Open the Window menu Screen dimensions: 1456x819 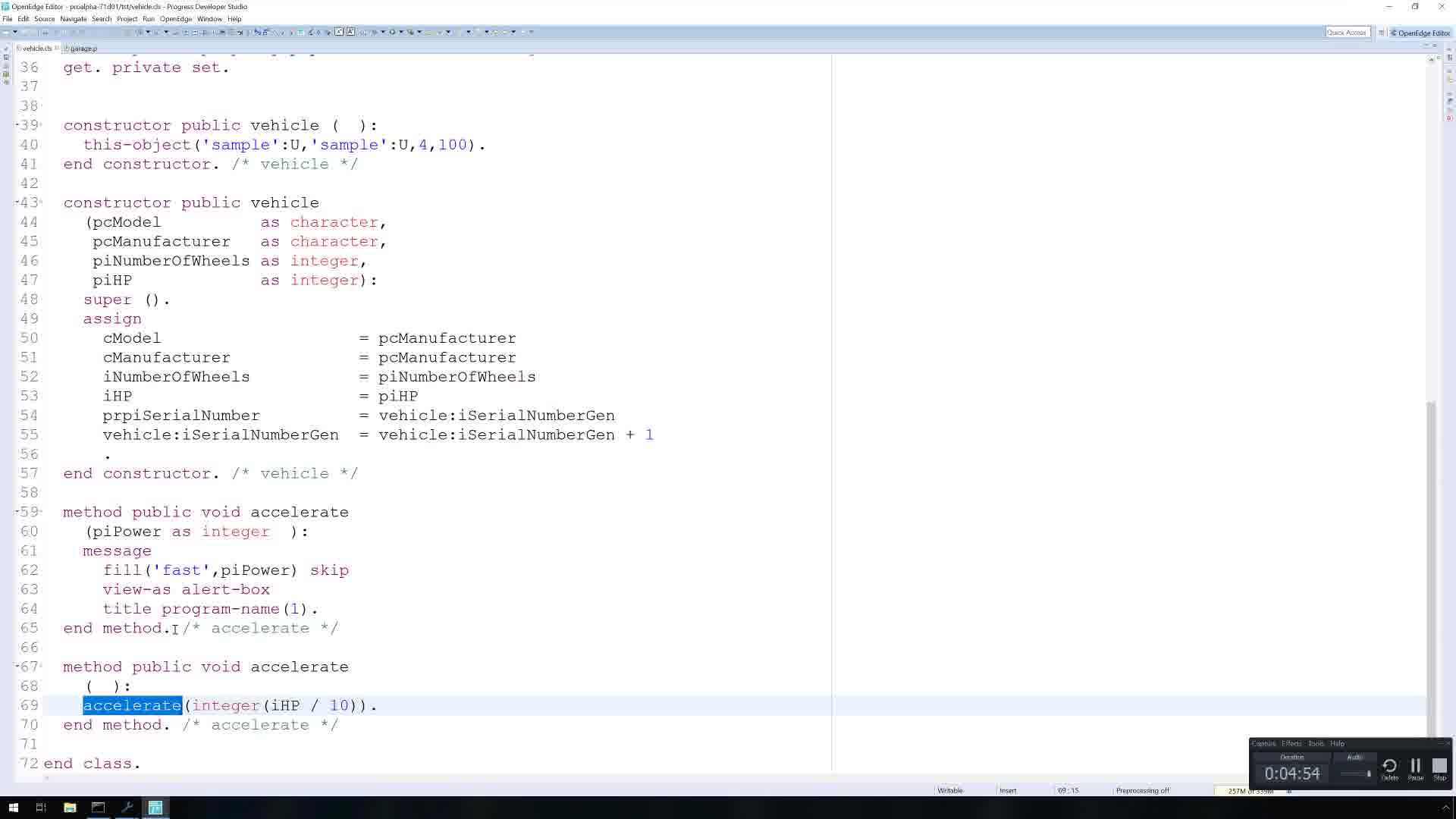(209, 19)
